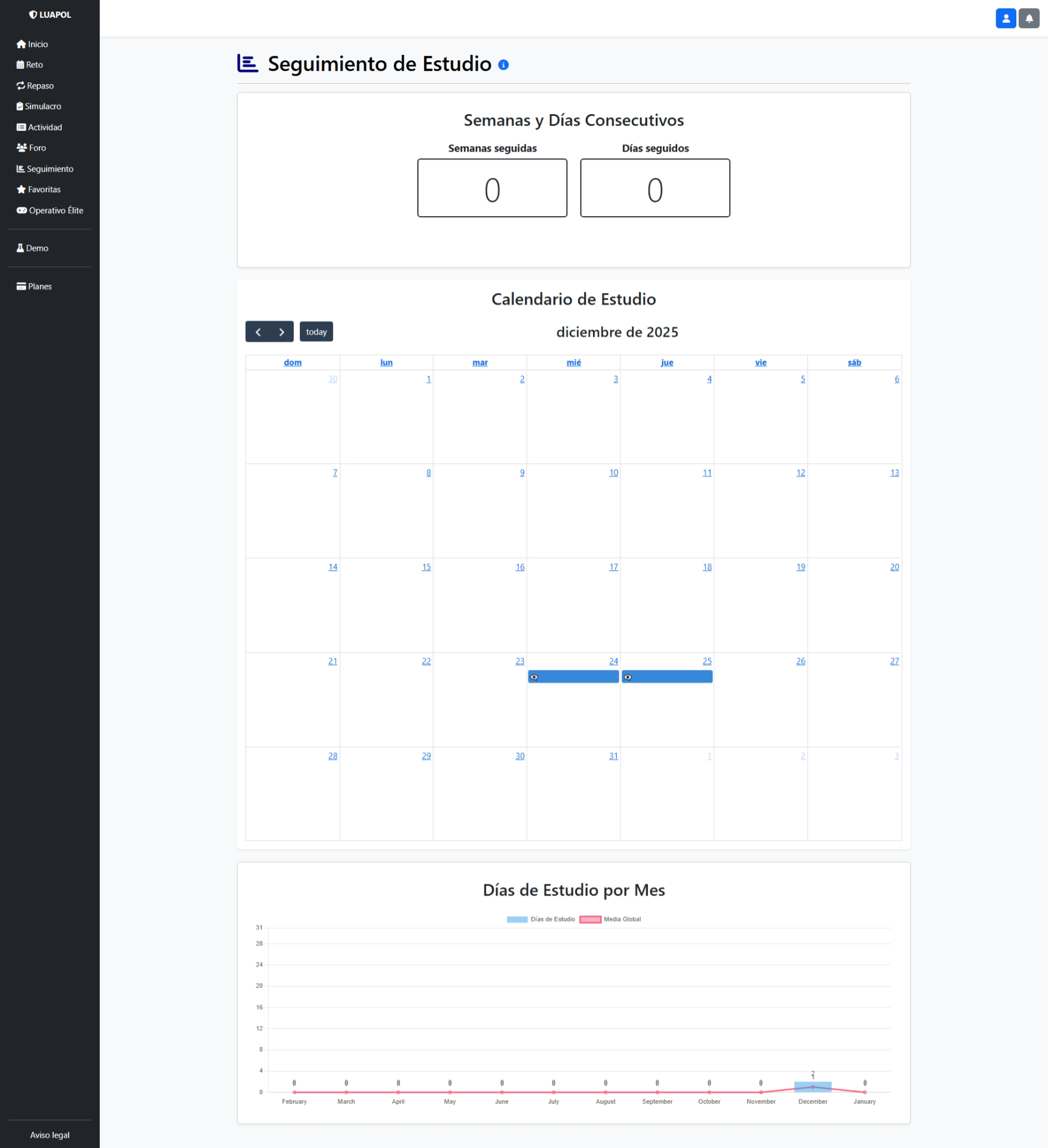Viewport: 1048px width, 1148px height.
Task: Advance to next month with right chevron
Action: (x=281, y=332)
